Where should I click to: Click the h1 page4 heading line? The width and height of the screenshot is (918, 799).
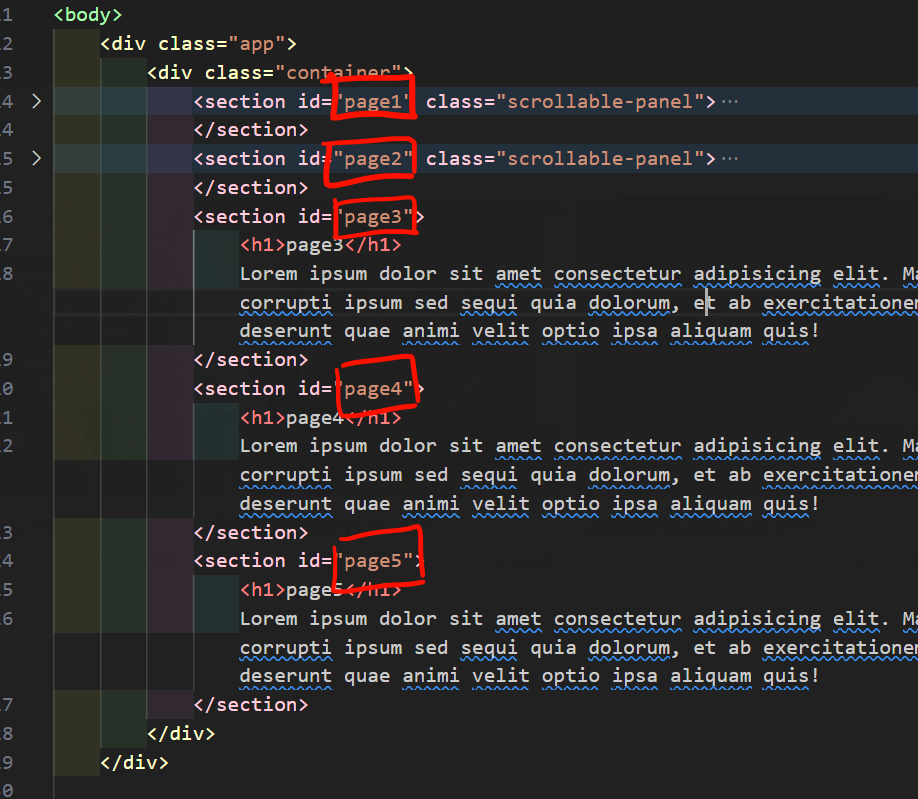point(321,418)
